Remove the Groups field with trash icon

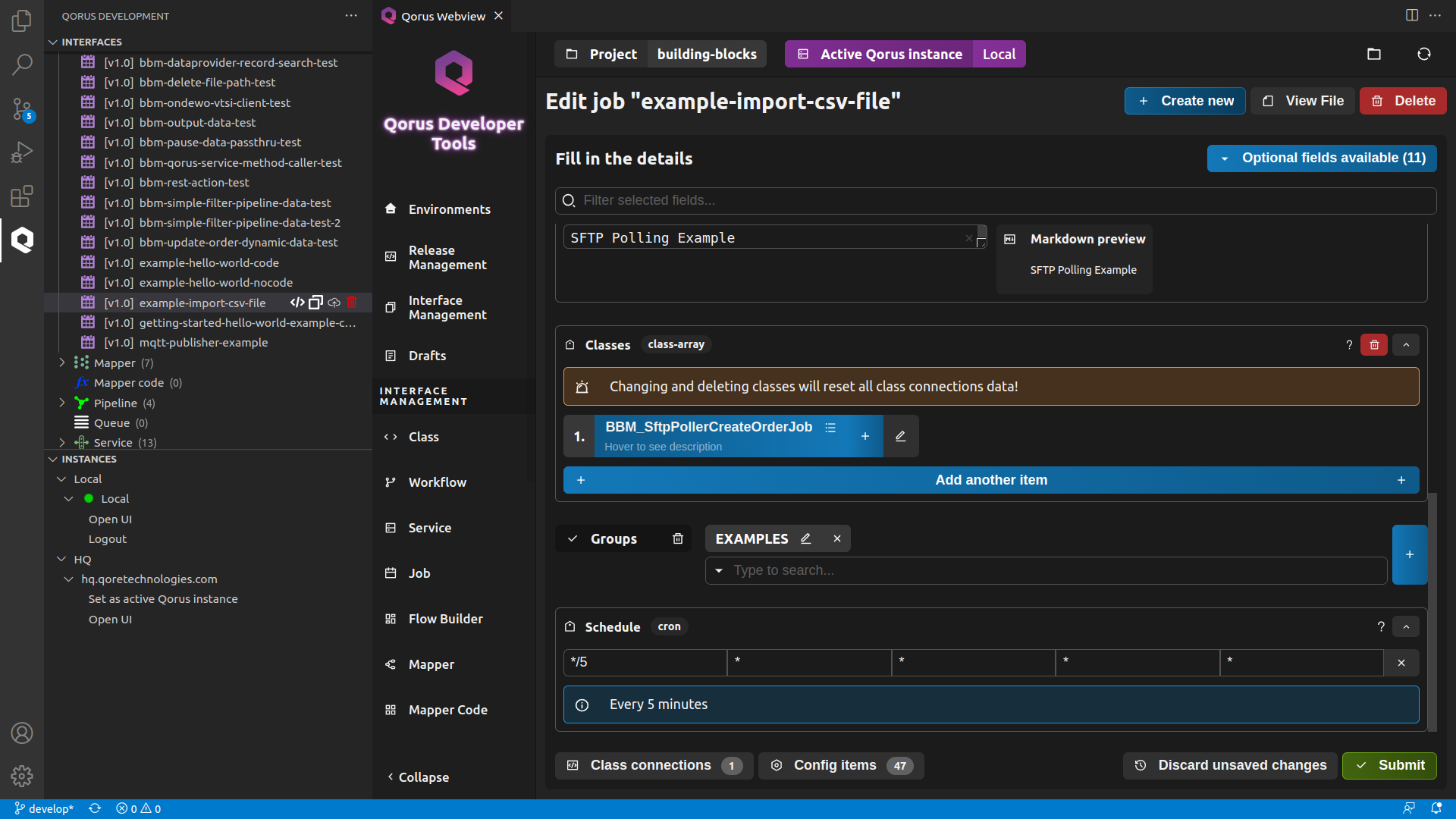tap(678, 538)
